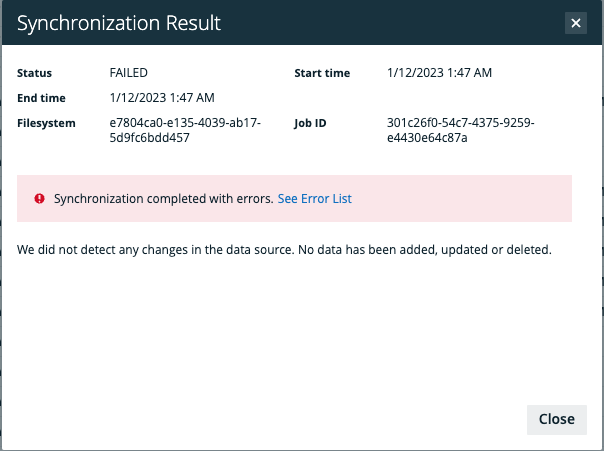Open the See Error List link
The height and width of the screenshot is (451, 604).
click(x=314, y=199)
